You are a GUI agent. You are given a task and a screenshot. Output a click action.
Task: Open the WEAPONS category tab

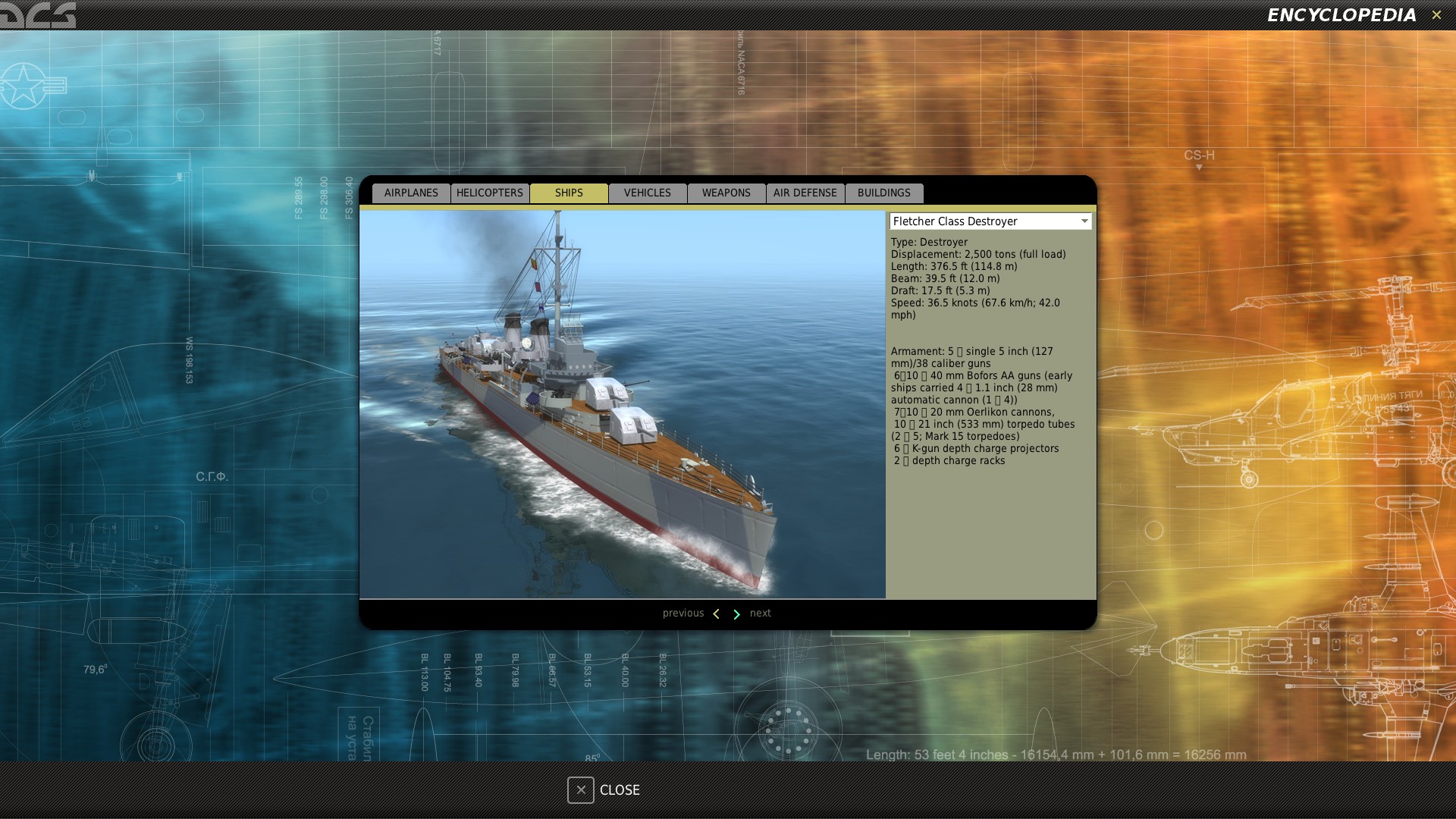[726, 193]
